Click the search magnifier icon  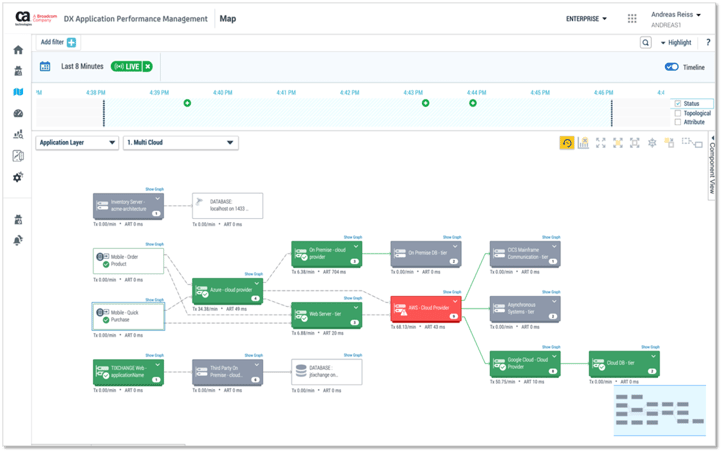(x=646, y=43)
